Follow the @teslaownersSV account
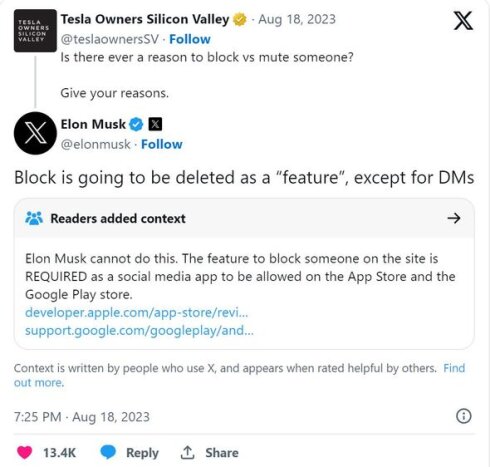This screenshot has width=490, height=467. pos(190,39)
